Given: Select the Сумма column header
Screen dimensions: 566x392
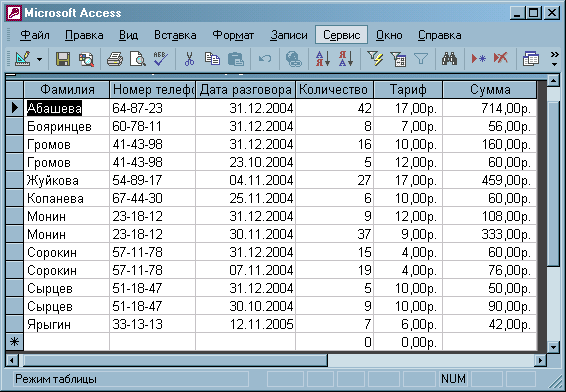Looking at the screenshot, I should (490, 90).
